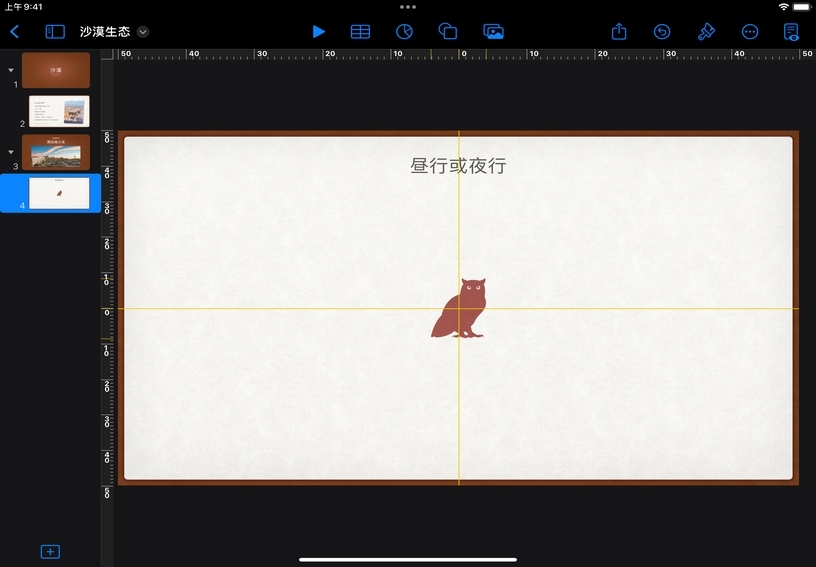
Task: Select slide 2 thumbnail
Action: point(59,111)
